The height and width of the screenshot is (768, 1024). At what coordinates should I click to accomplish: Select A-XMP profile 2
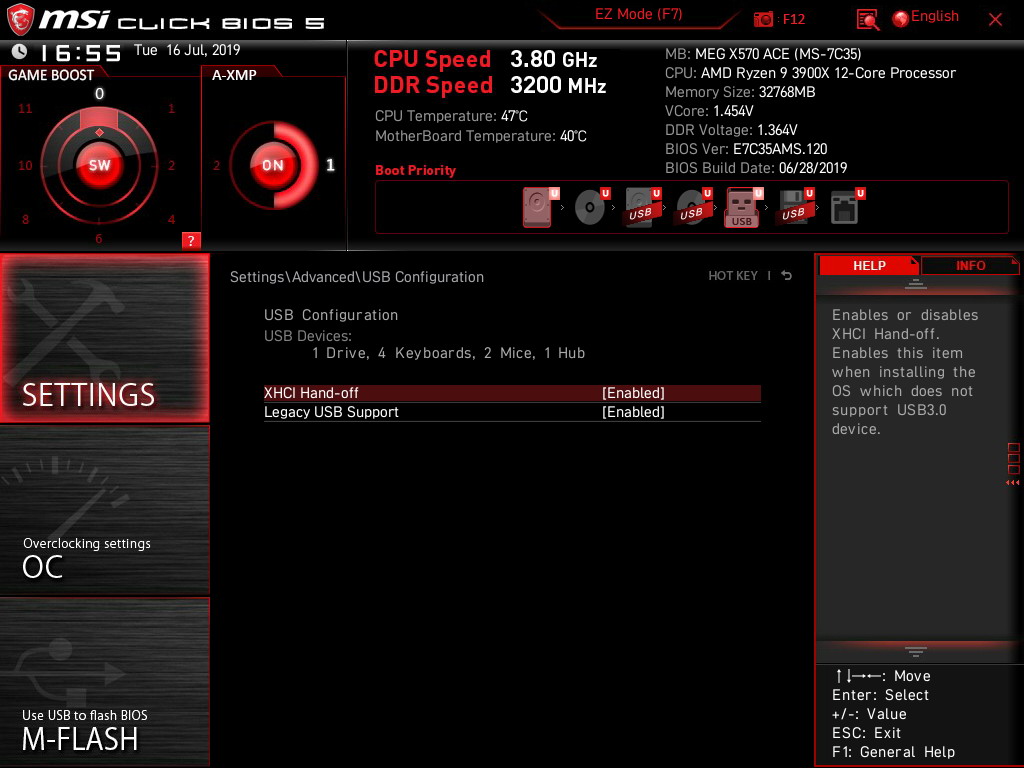(216, 166)
